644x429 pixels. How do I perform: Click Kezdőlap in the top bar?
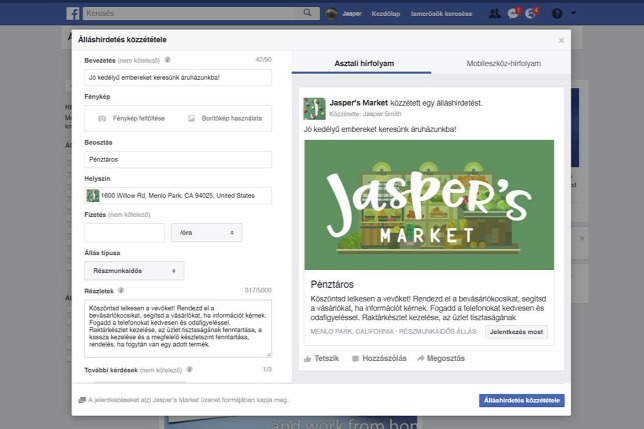[386, 14]
